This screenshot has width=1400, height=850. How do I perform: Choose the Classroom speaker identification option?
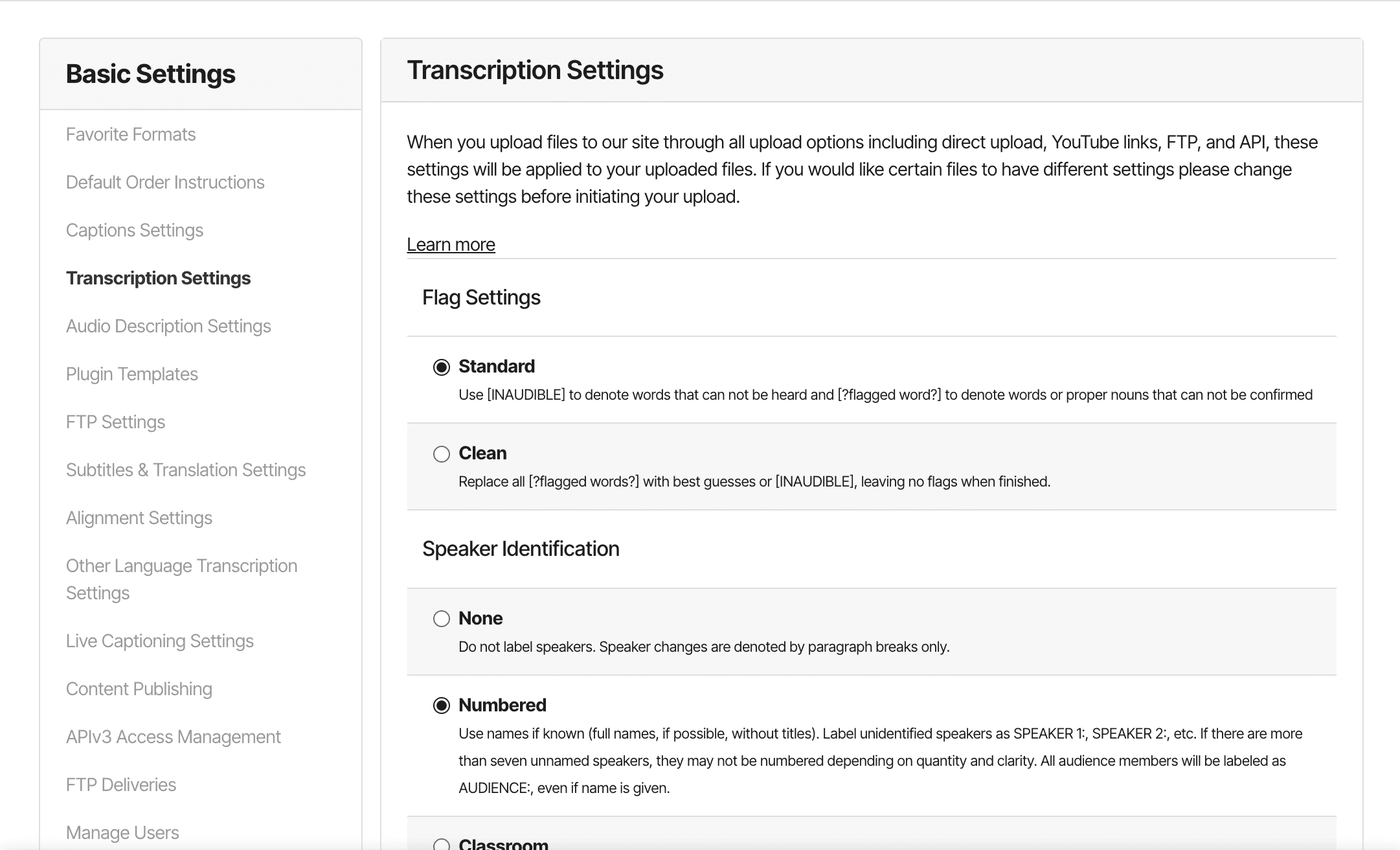pyautogui.click(x=441, y=844)
